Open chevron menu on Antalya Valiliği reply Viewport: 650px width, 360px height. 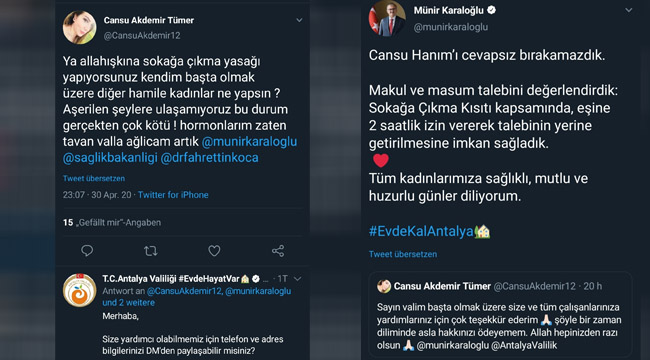click(297, 279)
